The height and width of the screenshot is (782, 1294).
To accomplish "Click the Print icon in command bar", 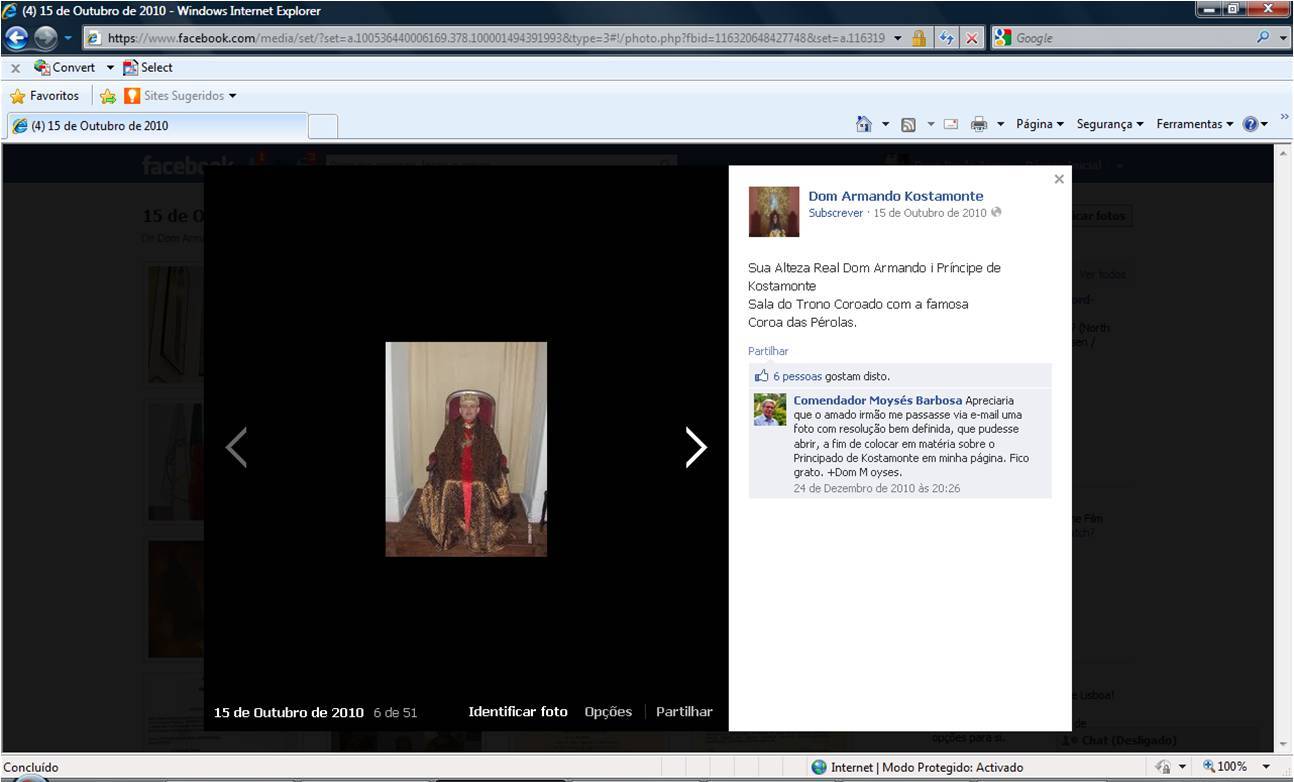I will coord(979,124).
